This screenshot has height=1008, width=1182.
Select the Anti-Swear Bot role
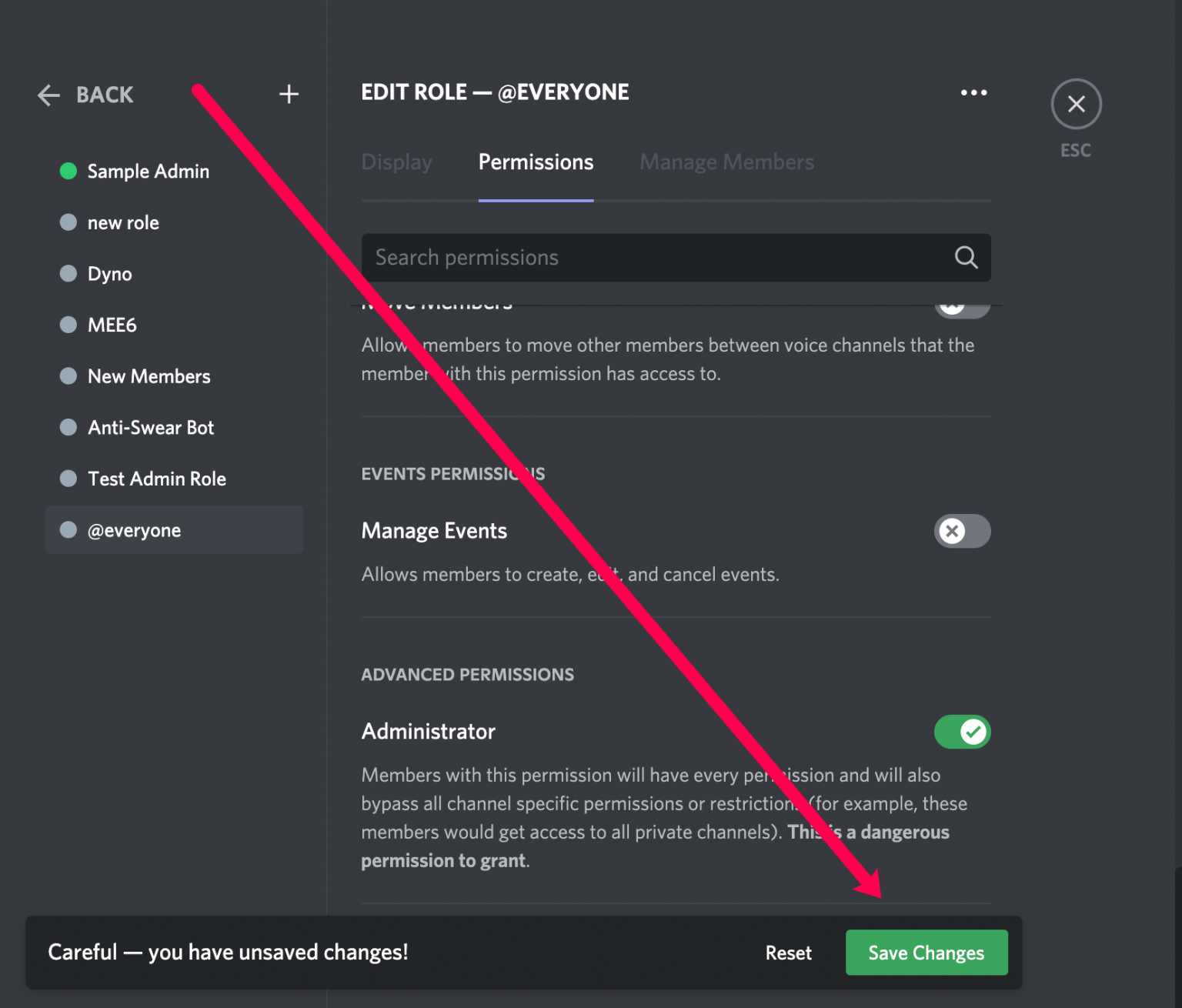point(151,427)
